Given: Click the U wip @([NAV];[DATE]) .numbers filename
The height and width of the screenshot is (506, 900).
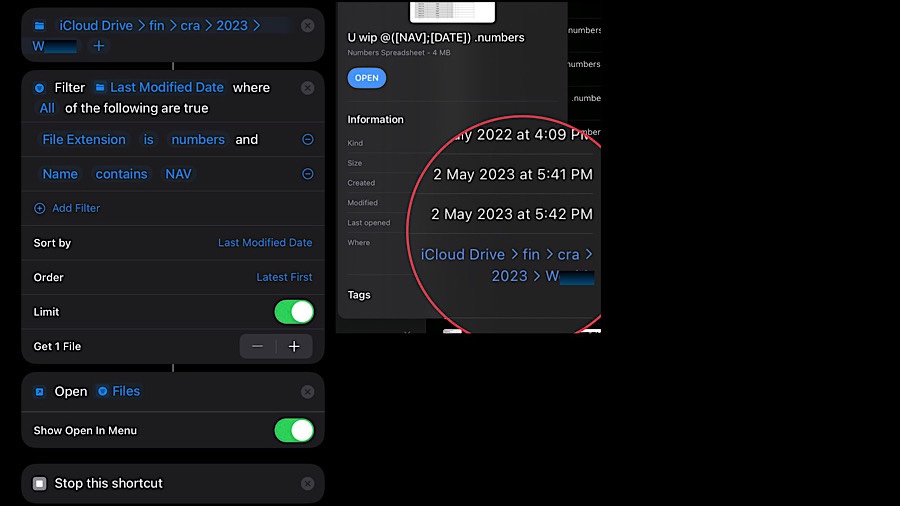Looking at the screenshot, I should [x=436, y=37].
